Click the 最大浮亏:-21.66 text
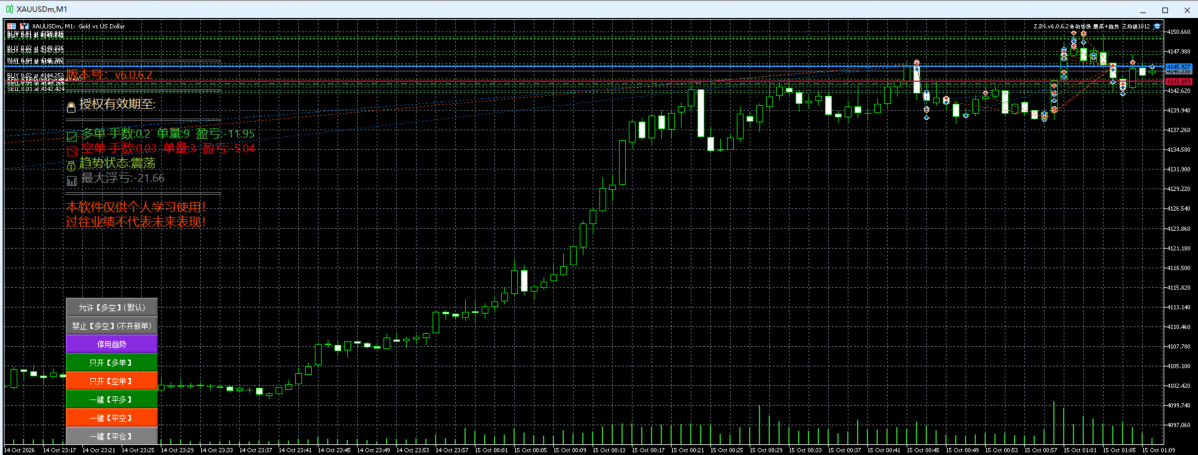 click(x=122, y=178)
